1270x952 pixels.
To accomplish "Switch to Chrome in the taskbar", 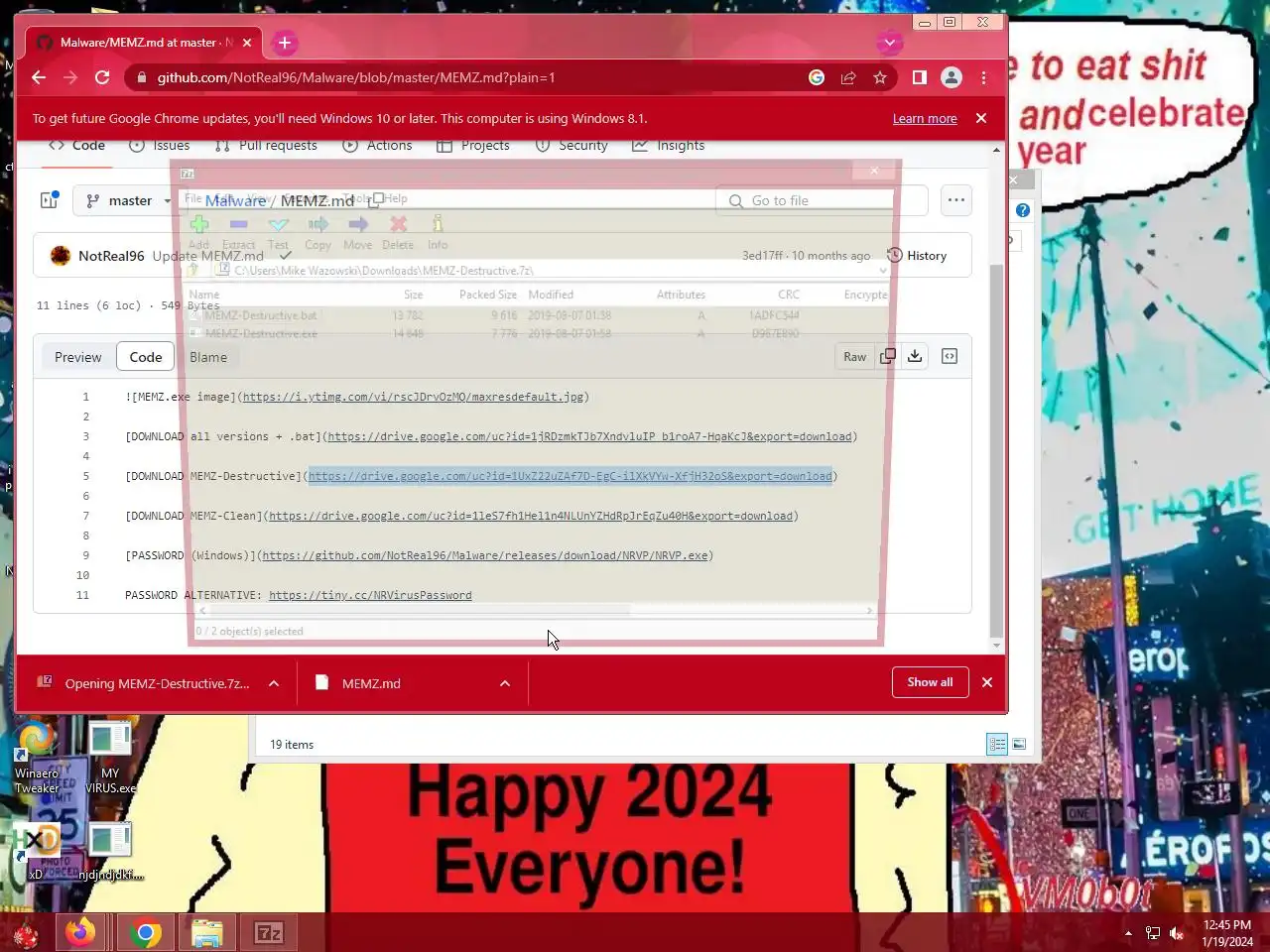I will click(x=145, y=933).
